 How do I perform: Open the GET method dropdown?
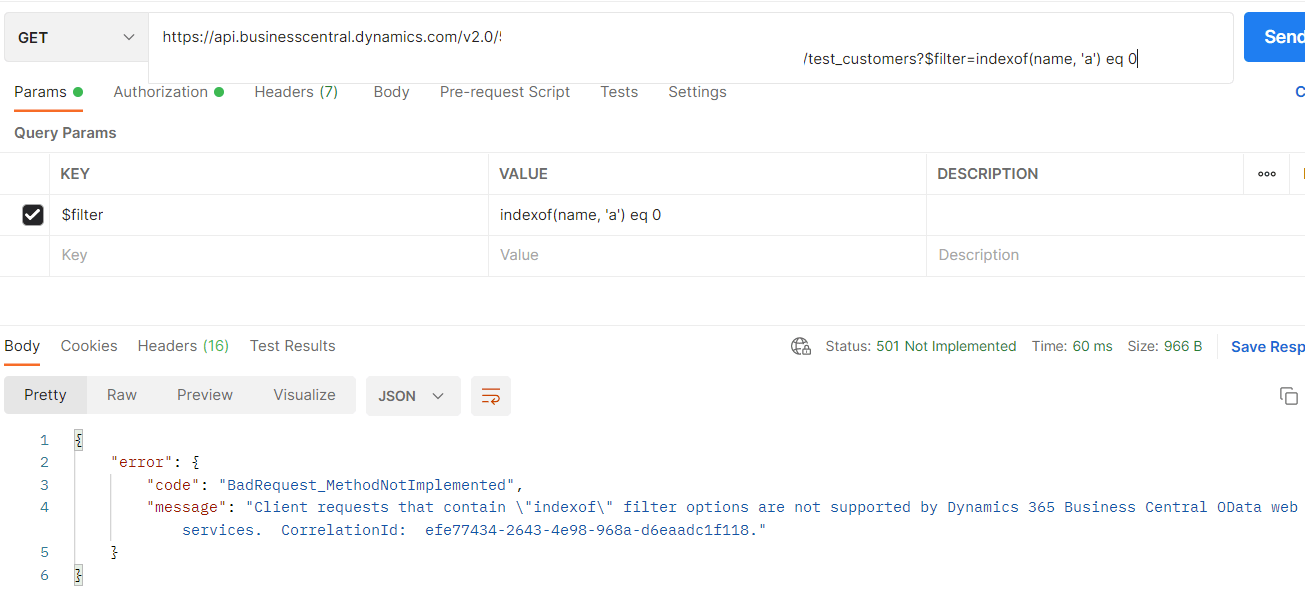click(x=75, y=37)
